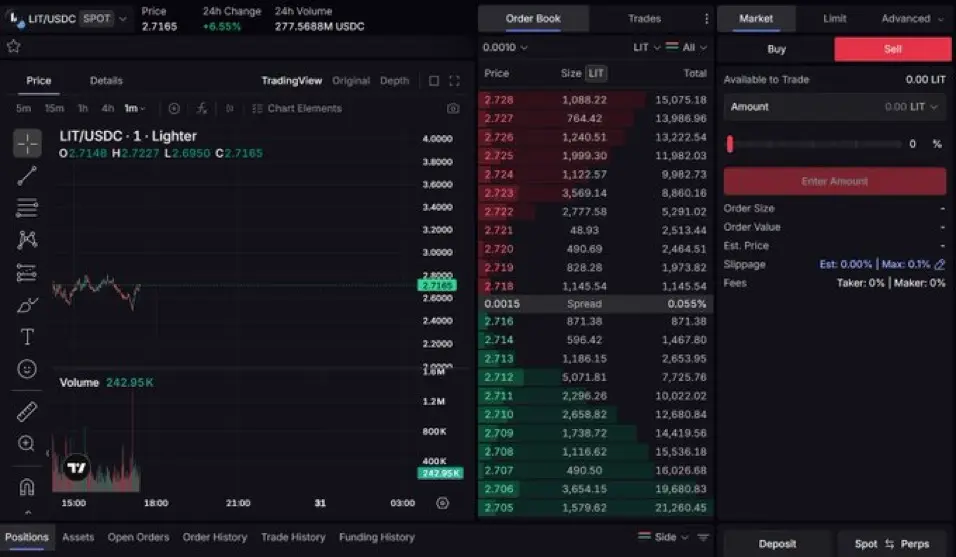Viewport: 956px width, 557px height.
Task: Switch chart view to Depth
Action: pos(394,80)
